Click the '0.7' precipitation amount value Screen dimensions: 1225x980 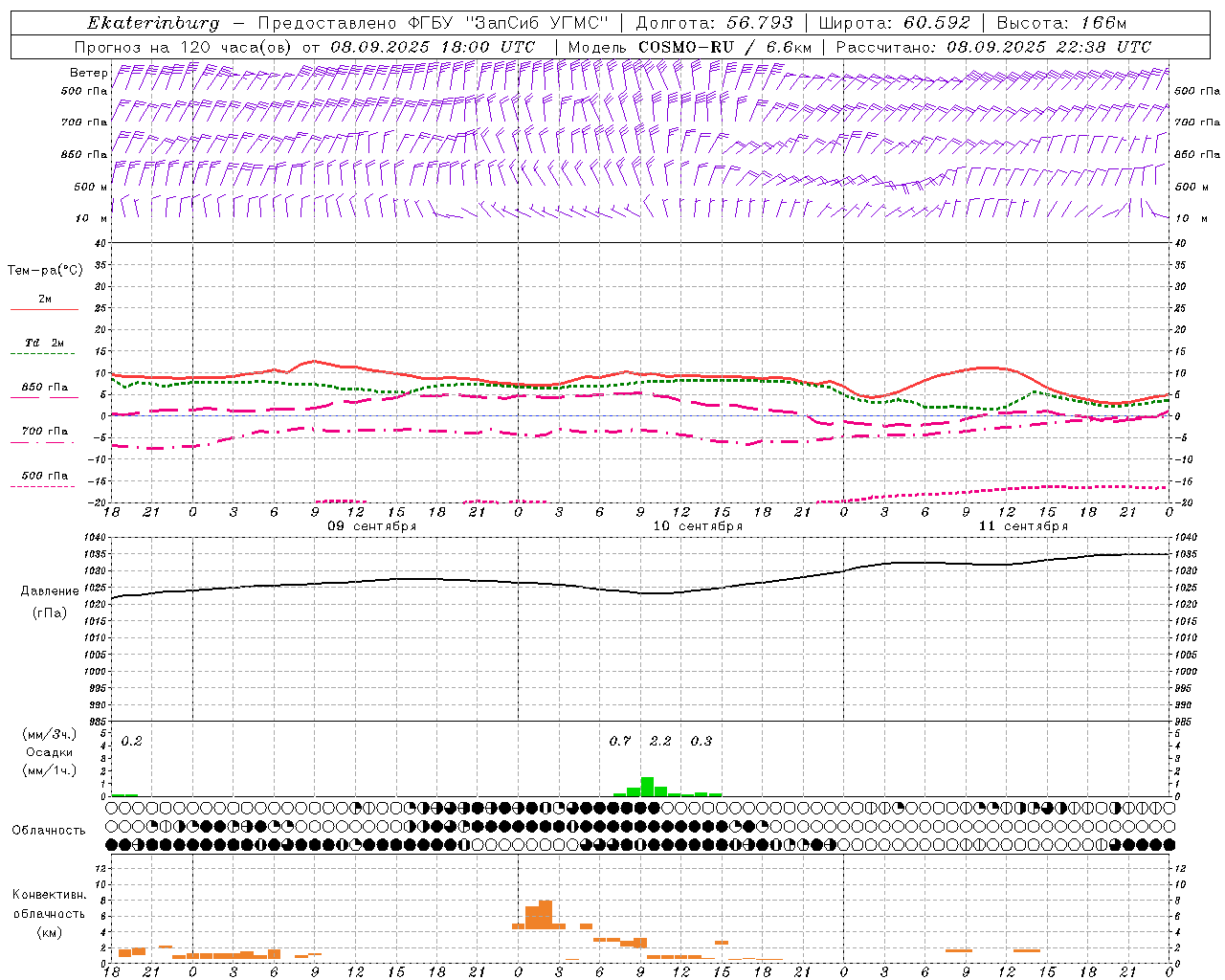(x=620, y=741)
